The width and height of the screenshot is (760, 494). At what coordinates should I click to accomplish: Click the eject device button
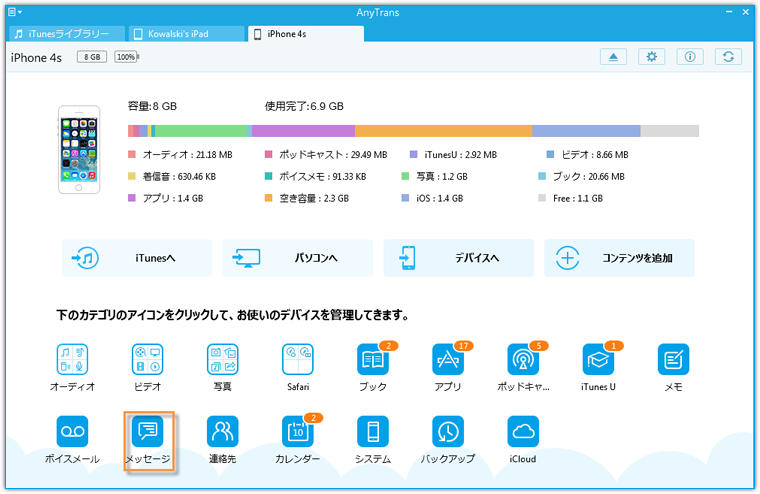pyautogui.click(x=613, y=57)
